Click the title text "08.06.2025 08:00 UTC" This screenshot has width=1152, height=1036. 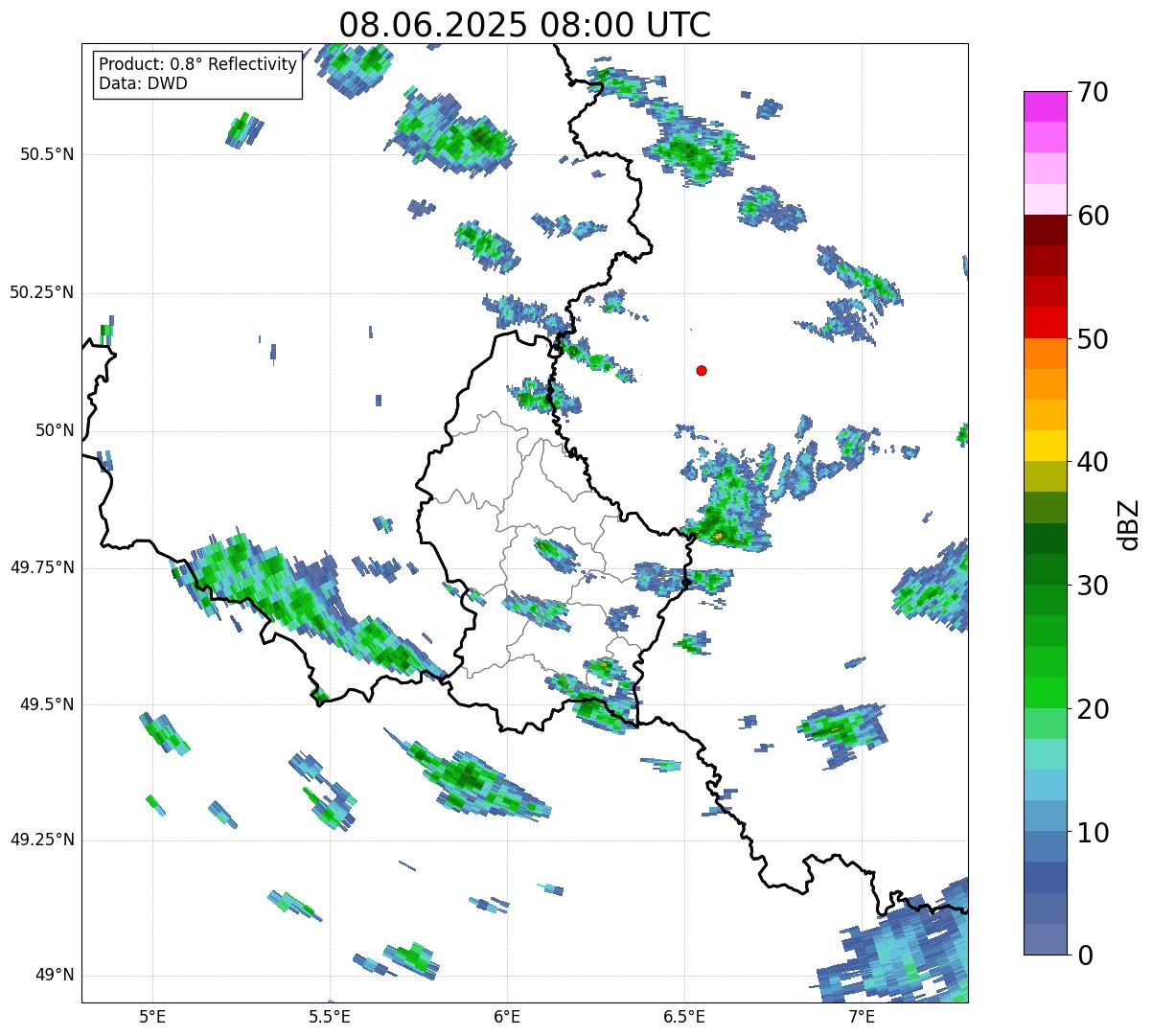[525, 24]
